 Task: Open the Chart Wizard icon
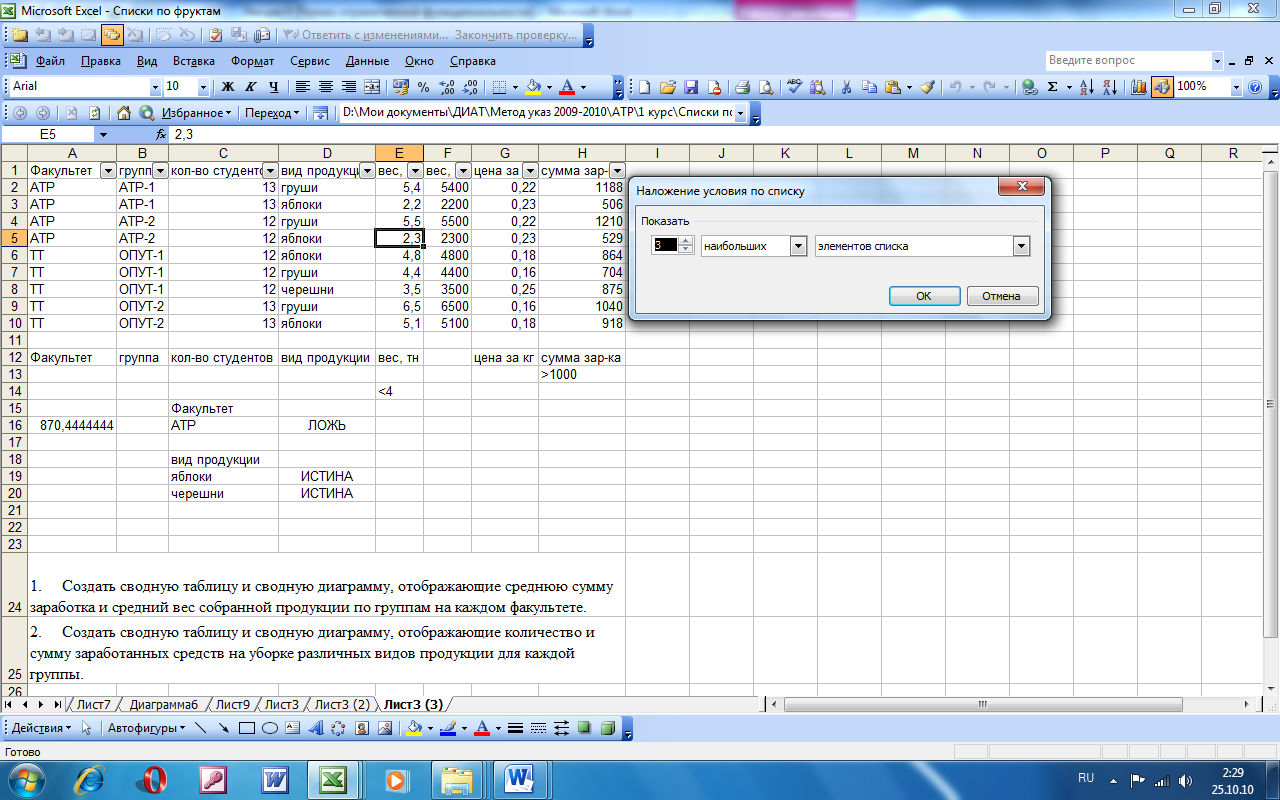pos(1138,87)
